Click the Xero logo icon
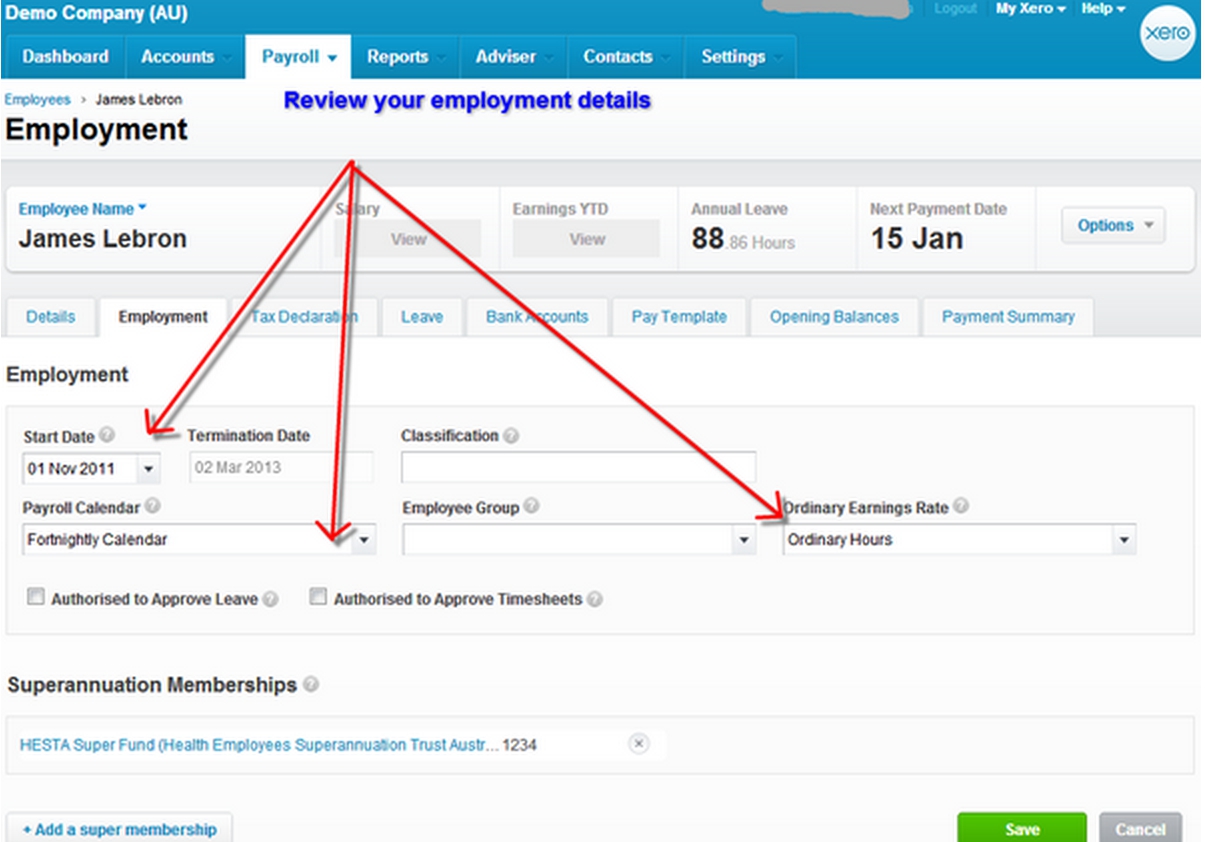 point(1167,33)
